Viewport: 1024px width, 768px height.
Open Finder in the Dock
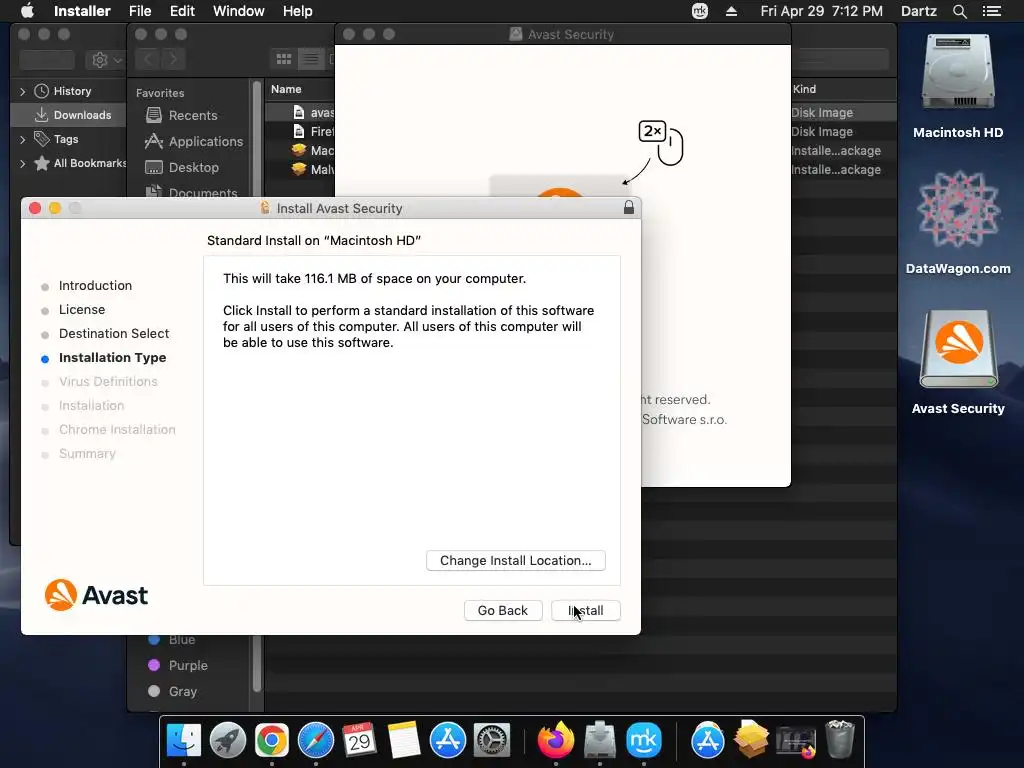(184, 740)
